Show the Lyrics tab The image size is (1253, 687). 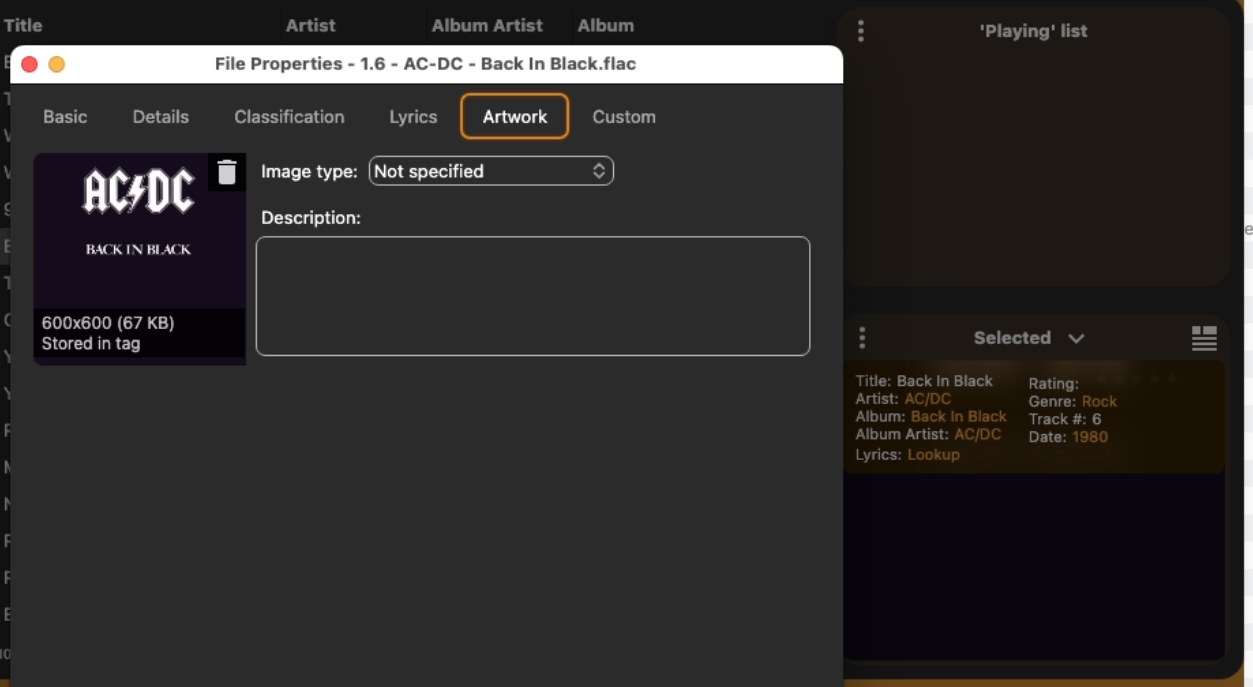[x=413, y=117]
